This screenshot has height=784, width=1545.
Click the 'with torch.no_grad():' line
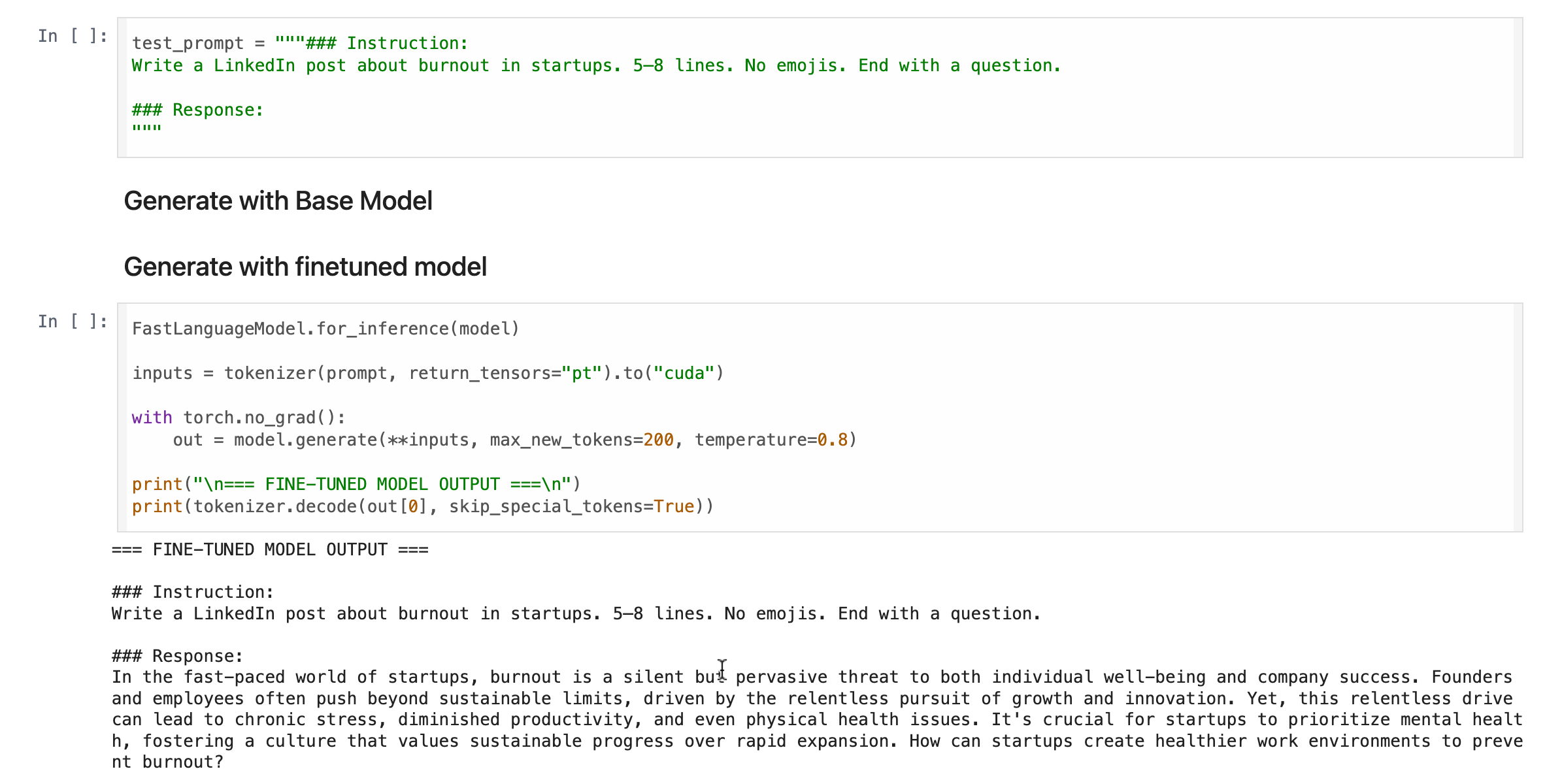click(239, 417)
